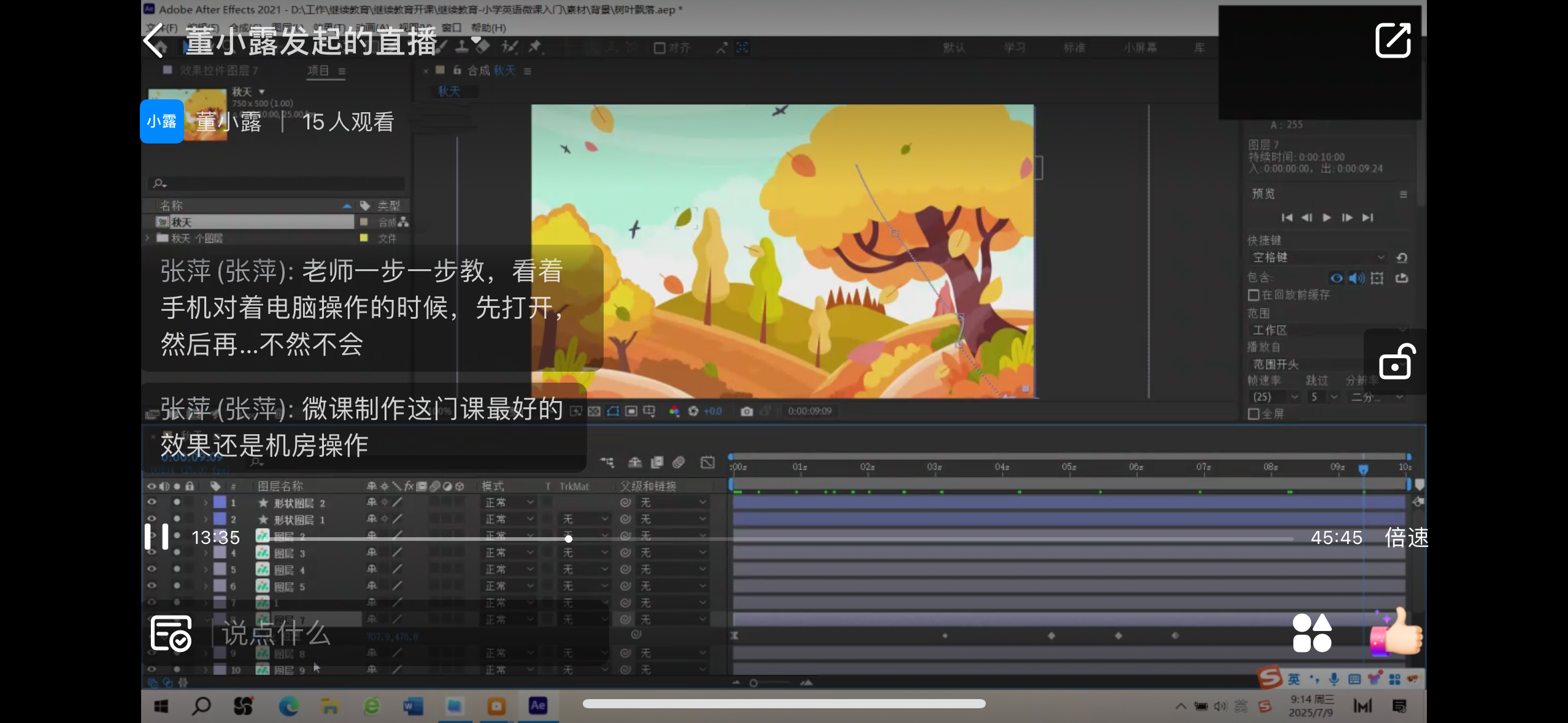Click the show channel color icon below viewer

[674, 411]
